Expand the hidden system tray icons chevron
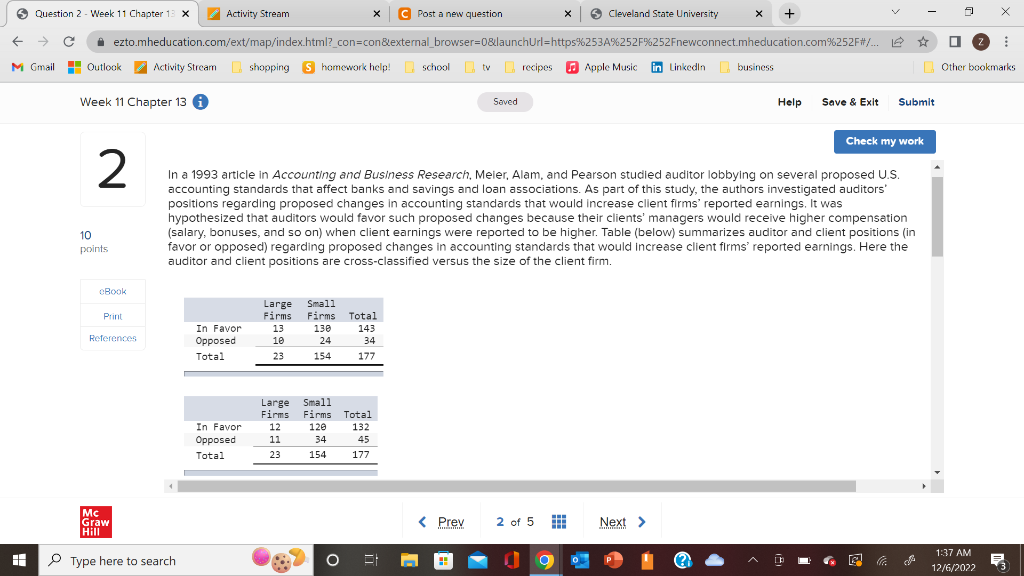This screenshot has height=576, width=1024. pyautogui.click(x=753, y=560)
